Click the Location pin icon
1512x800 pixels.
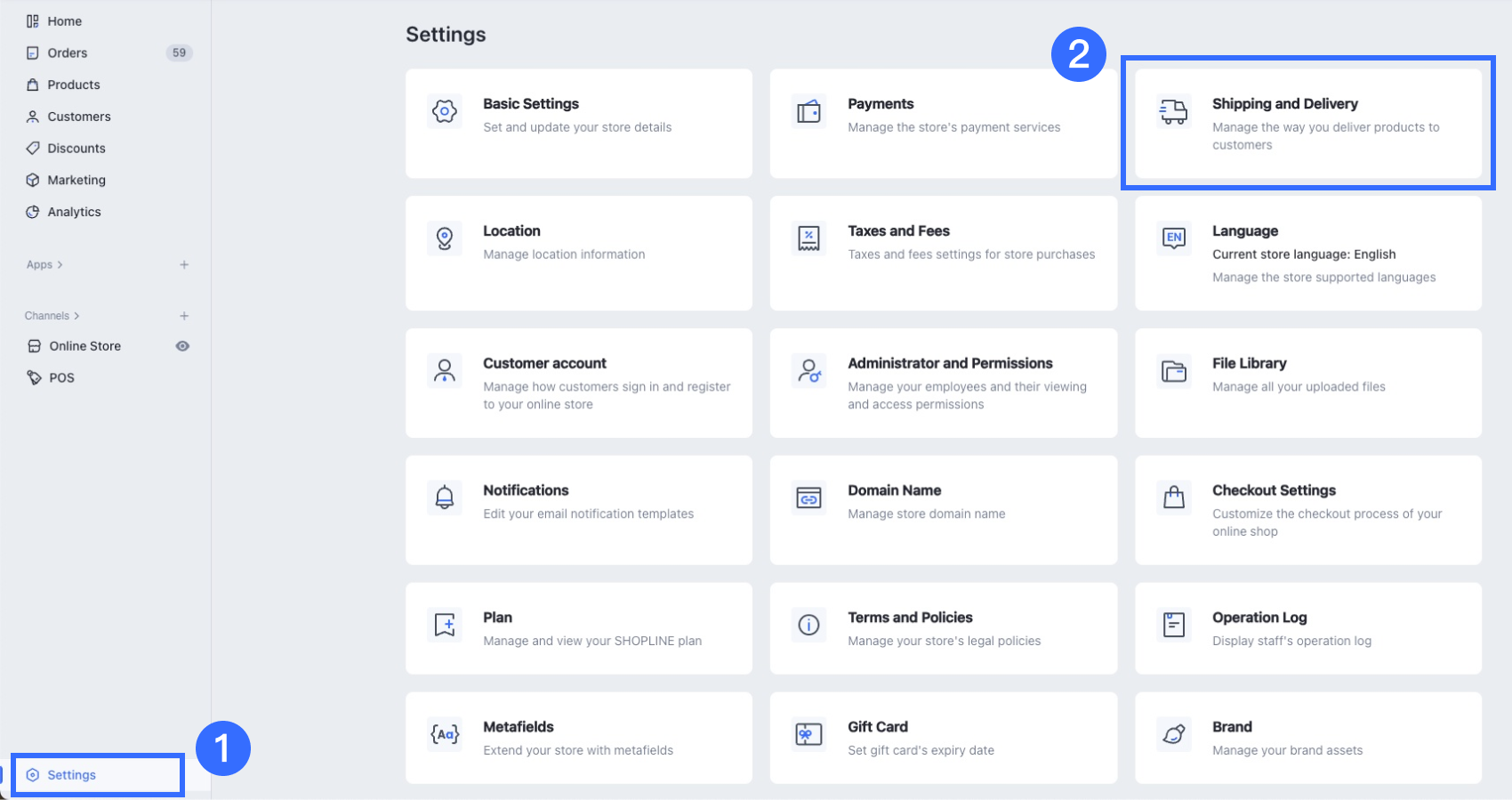(x=444, y=238)
